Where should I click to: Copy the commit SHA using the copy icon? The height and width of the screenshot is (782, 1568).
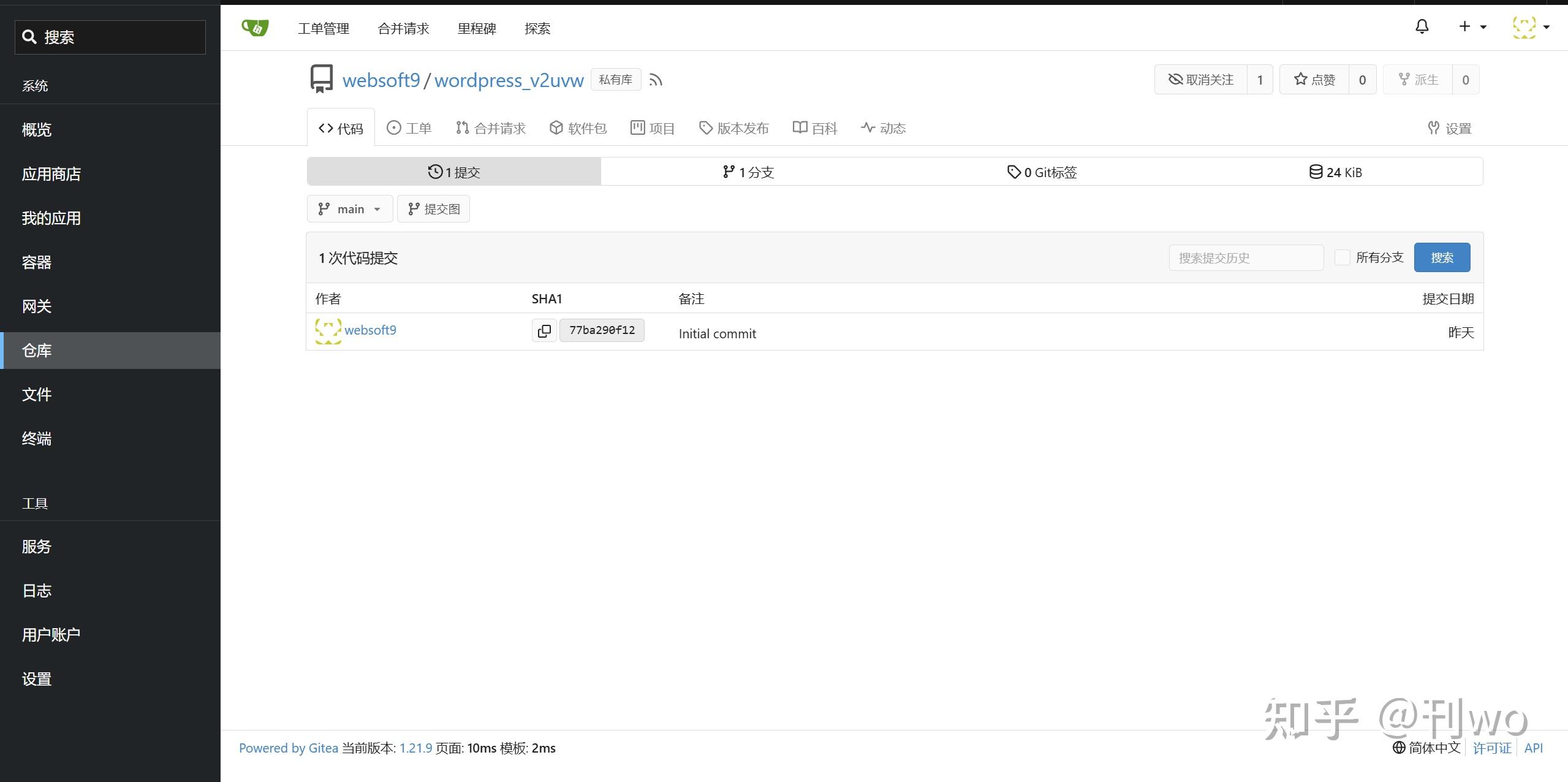click(543, 330)
